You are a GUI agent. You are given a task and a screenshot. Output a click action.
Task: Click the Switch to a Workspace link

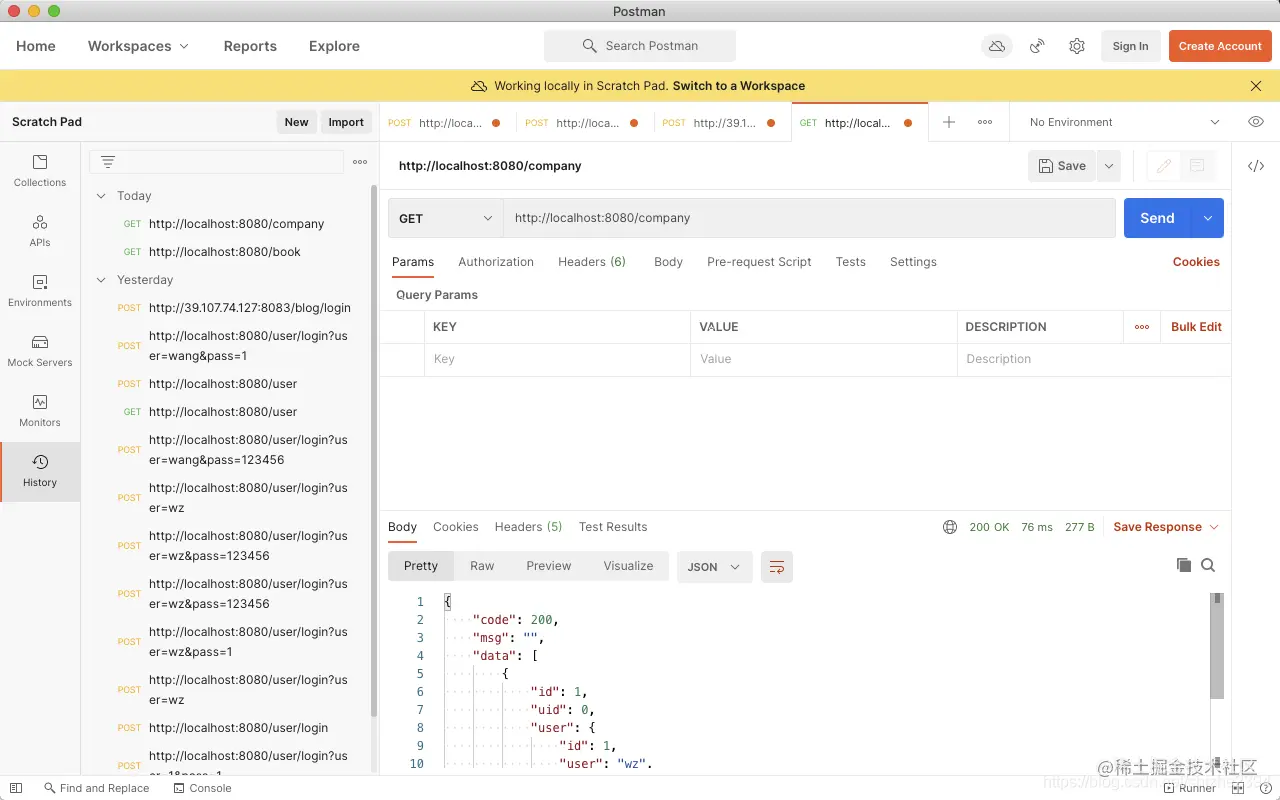(x=739, y=86)
